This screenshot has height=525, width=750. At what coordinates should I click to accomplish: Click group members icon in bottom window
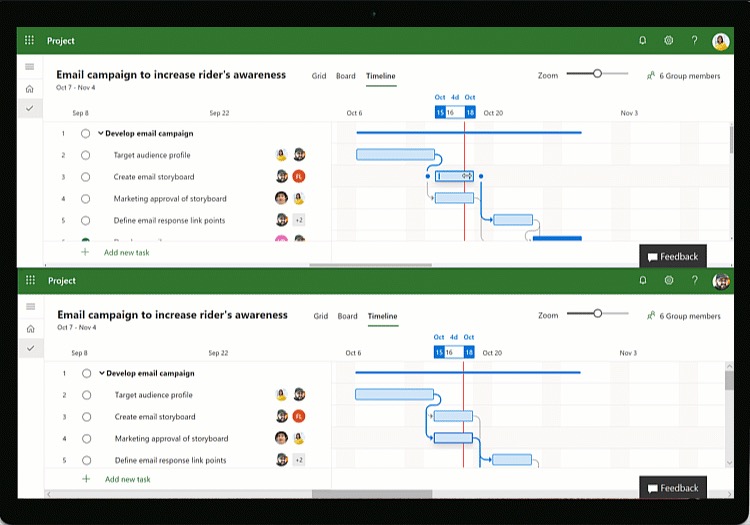coord(651,316)
